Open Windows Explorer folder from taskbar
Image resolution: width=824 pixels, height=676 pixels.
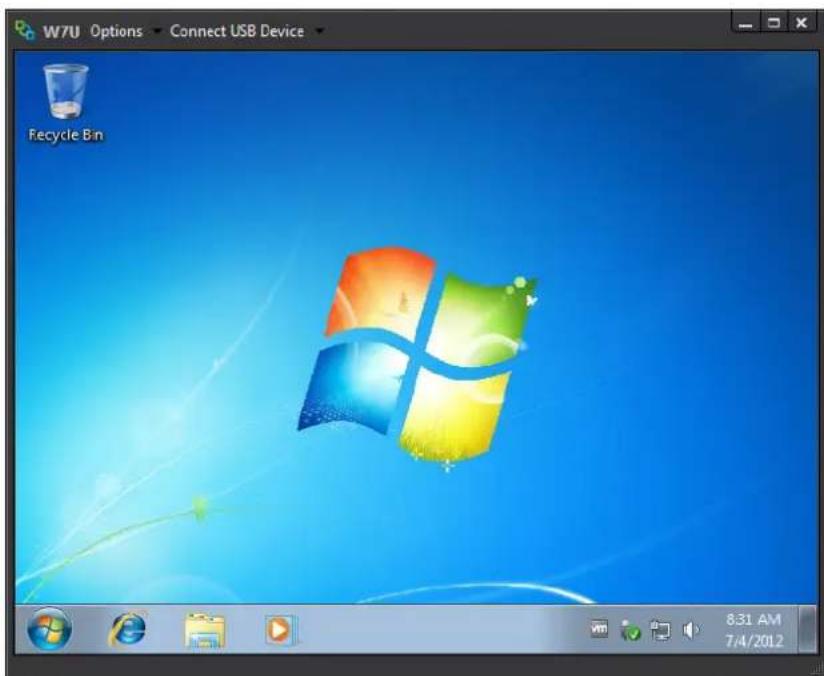click(205, 630)
